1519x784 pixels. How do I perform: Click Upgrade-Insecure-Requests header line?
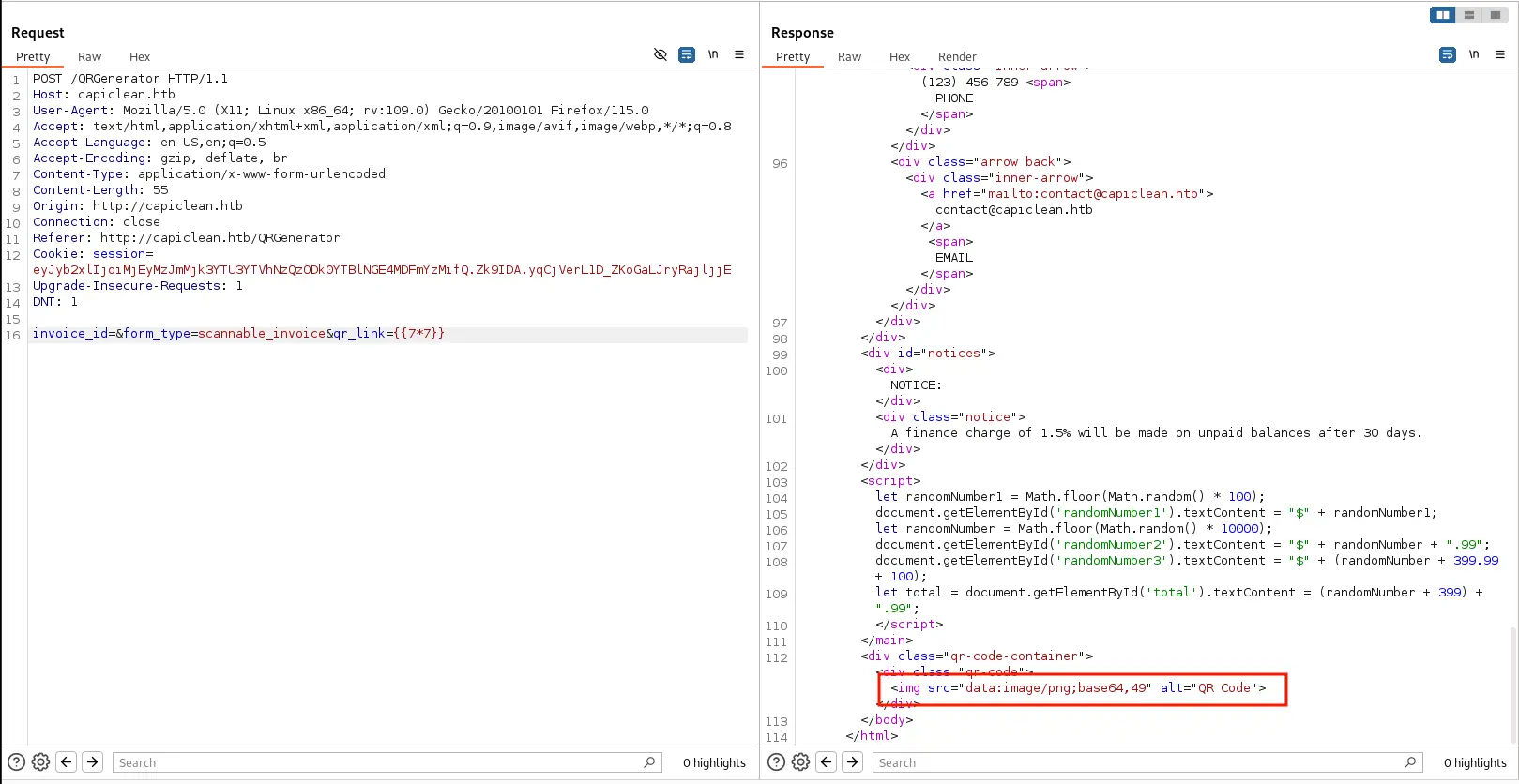138,286
